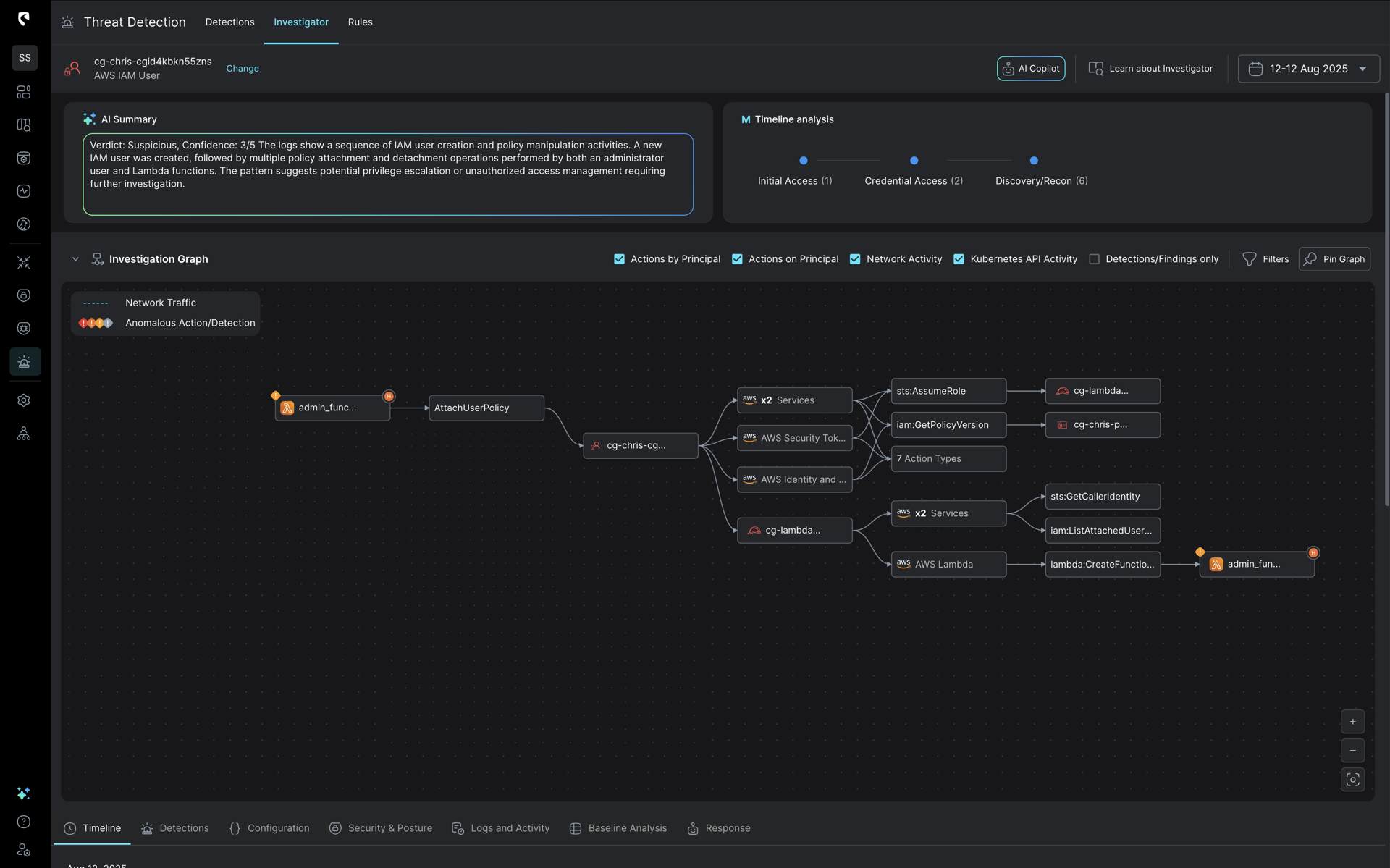Uncheck Actions on Principal checkbox
This screenshot has width=1390, height=868.
(x=737, y=259)
